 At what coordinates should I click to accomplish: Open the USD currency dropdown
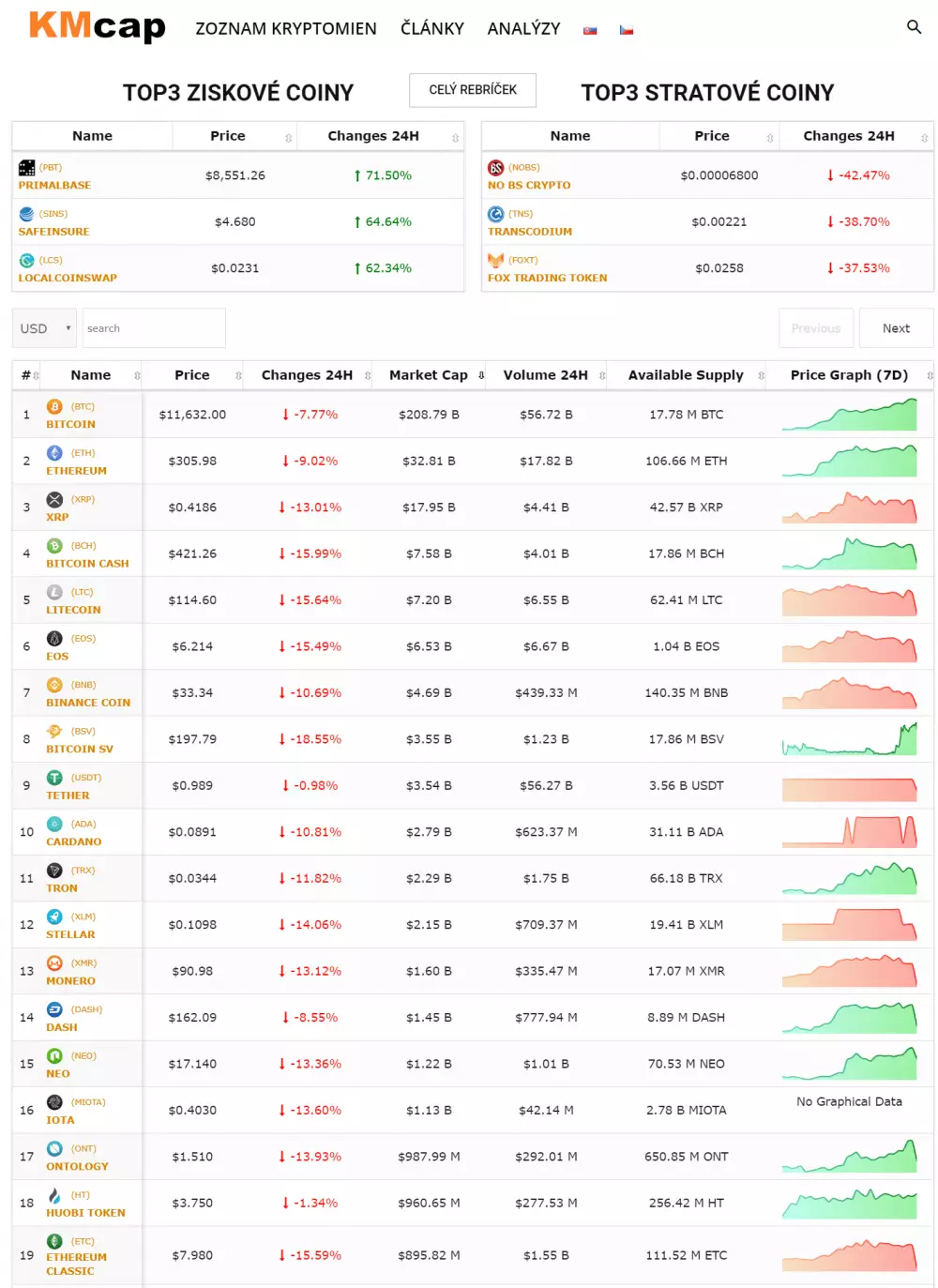pos(46,328)
